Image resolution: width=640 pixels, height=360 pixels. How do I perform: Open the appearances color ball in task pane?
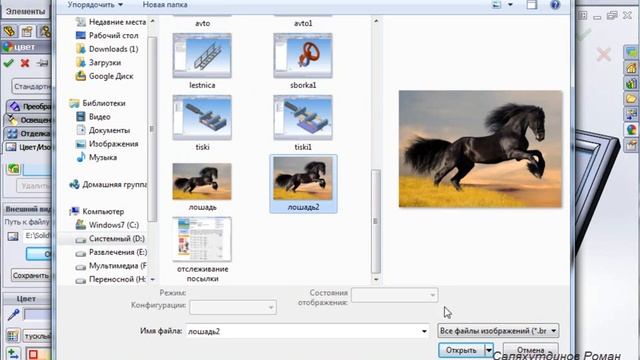(631, 130)
